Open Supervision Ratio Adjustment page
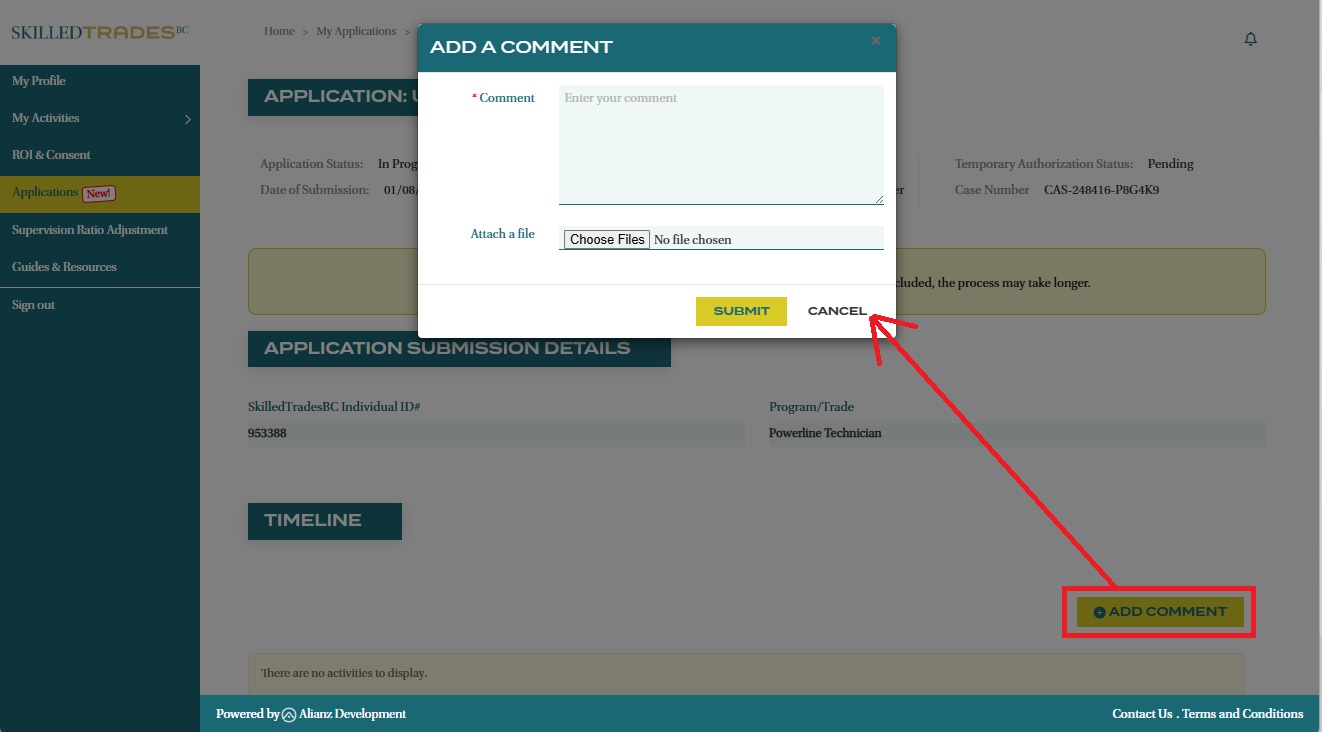Viewport: 1322px width, 732px height. [x=90, y=230]
